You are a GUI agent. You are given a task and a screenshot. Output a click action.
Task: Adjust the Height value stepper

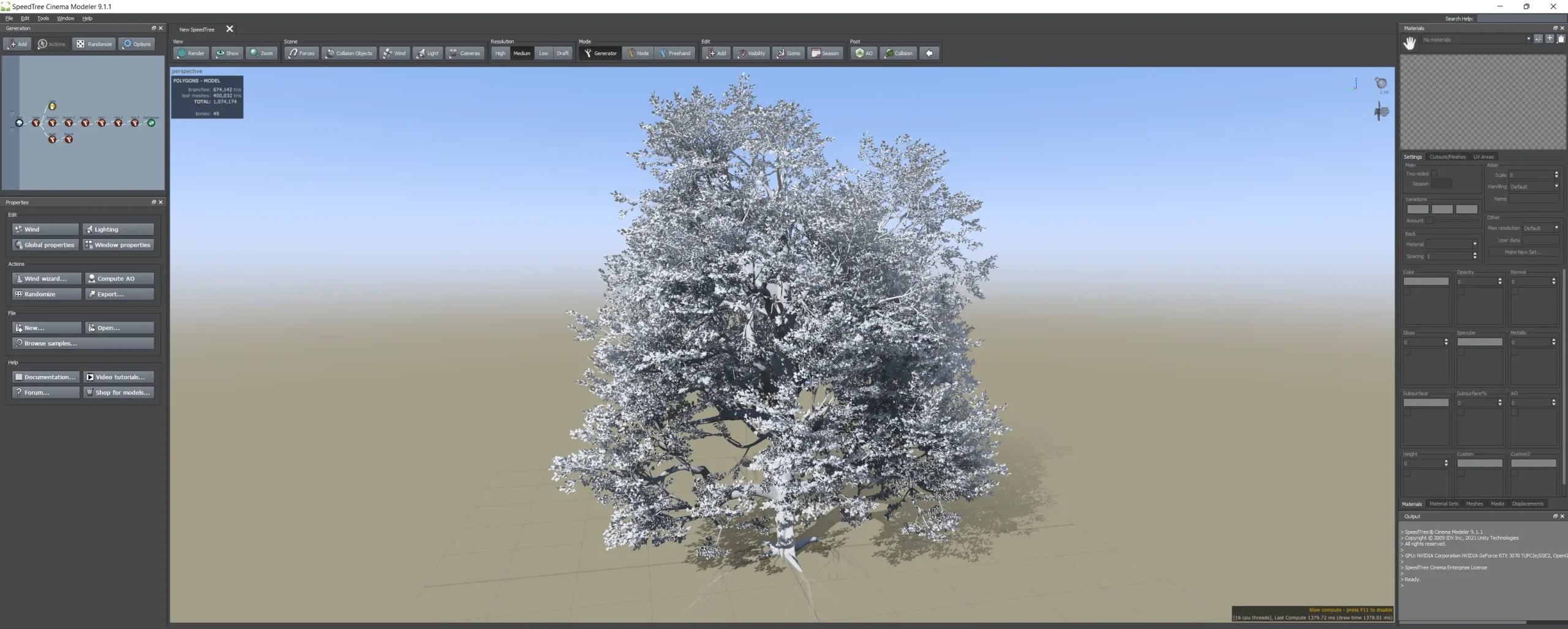tap(1446, 463)
